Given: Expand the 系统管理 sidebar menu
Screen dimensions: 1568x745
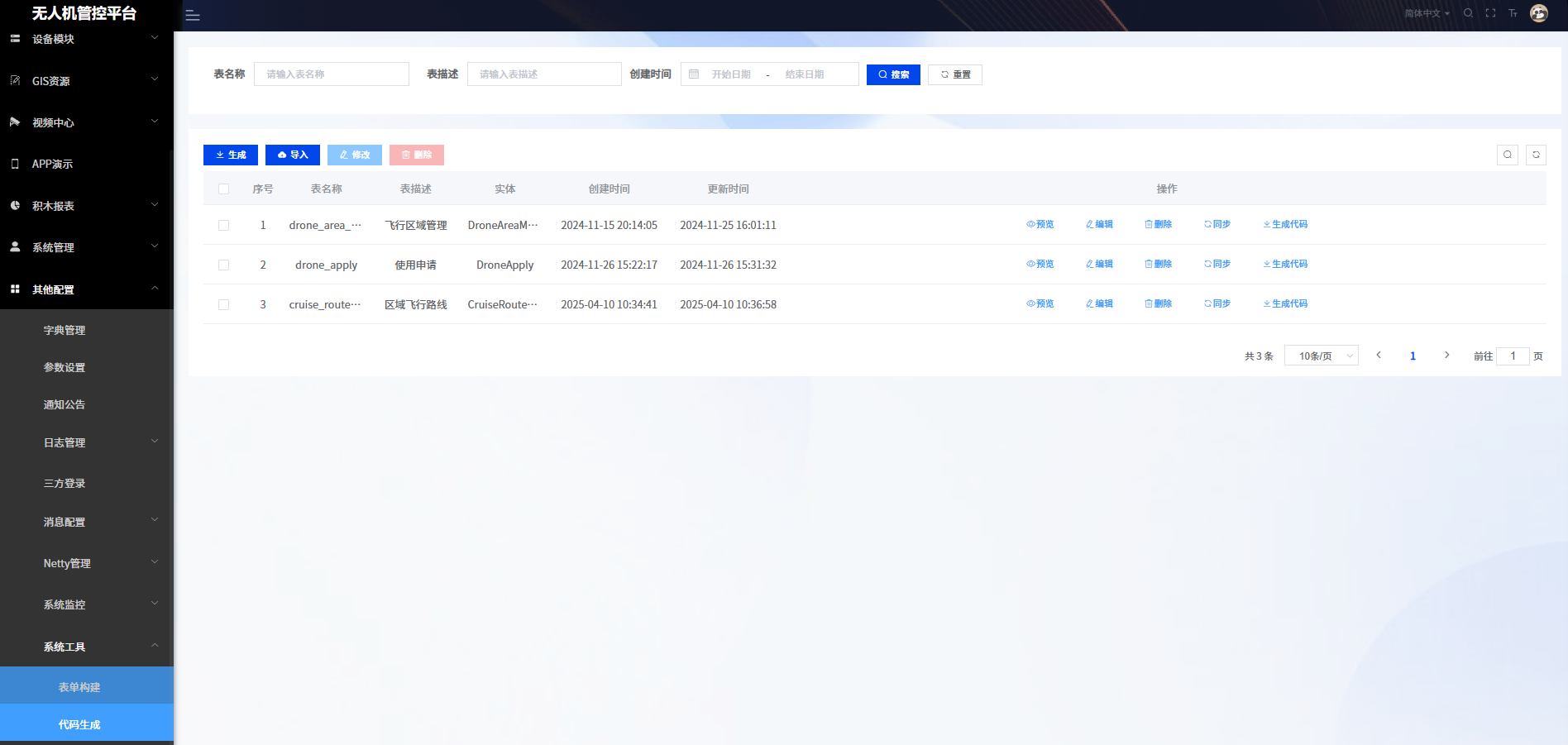Looking at the screenshot, I should tap(86, 247).
